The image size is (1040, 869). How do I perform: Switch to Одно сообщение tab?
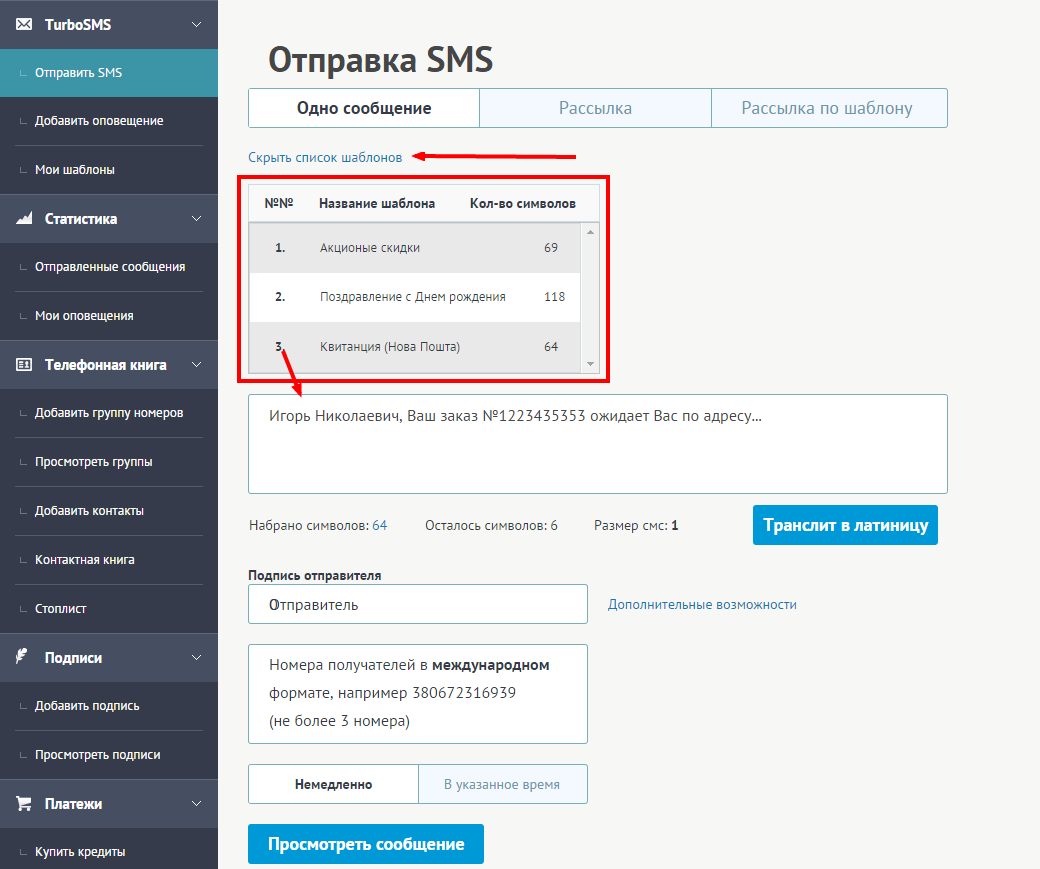[x=364, y=108]
